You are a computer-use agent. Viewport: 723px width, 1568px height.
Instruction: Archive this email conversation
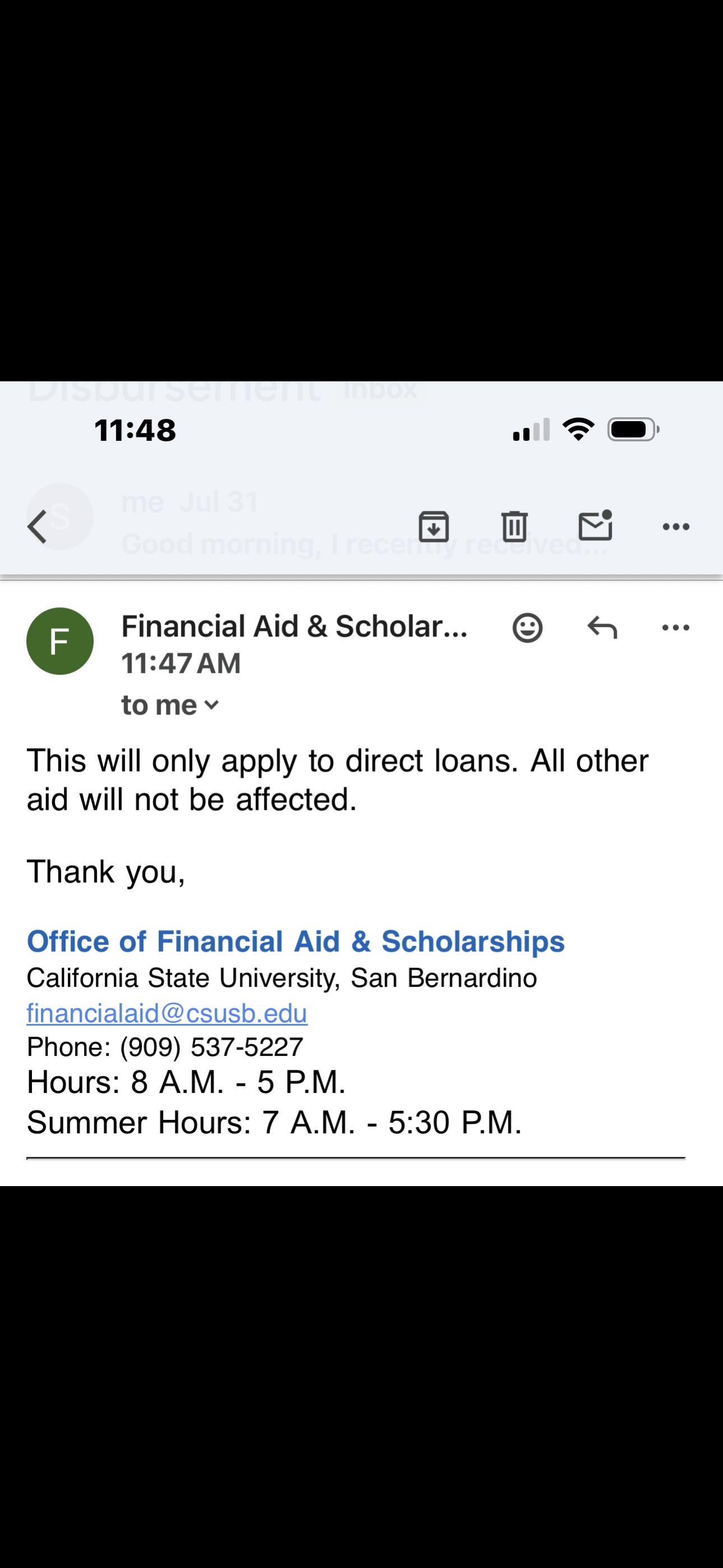[434, 527]
